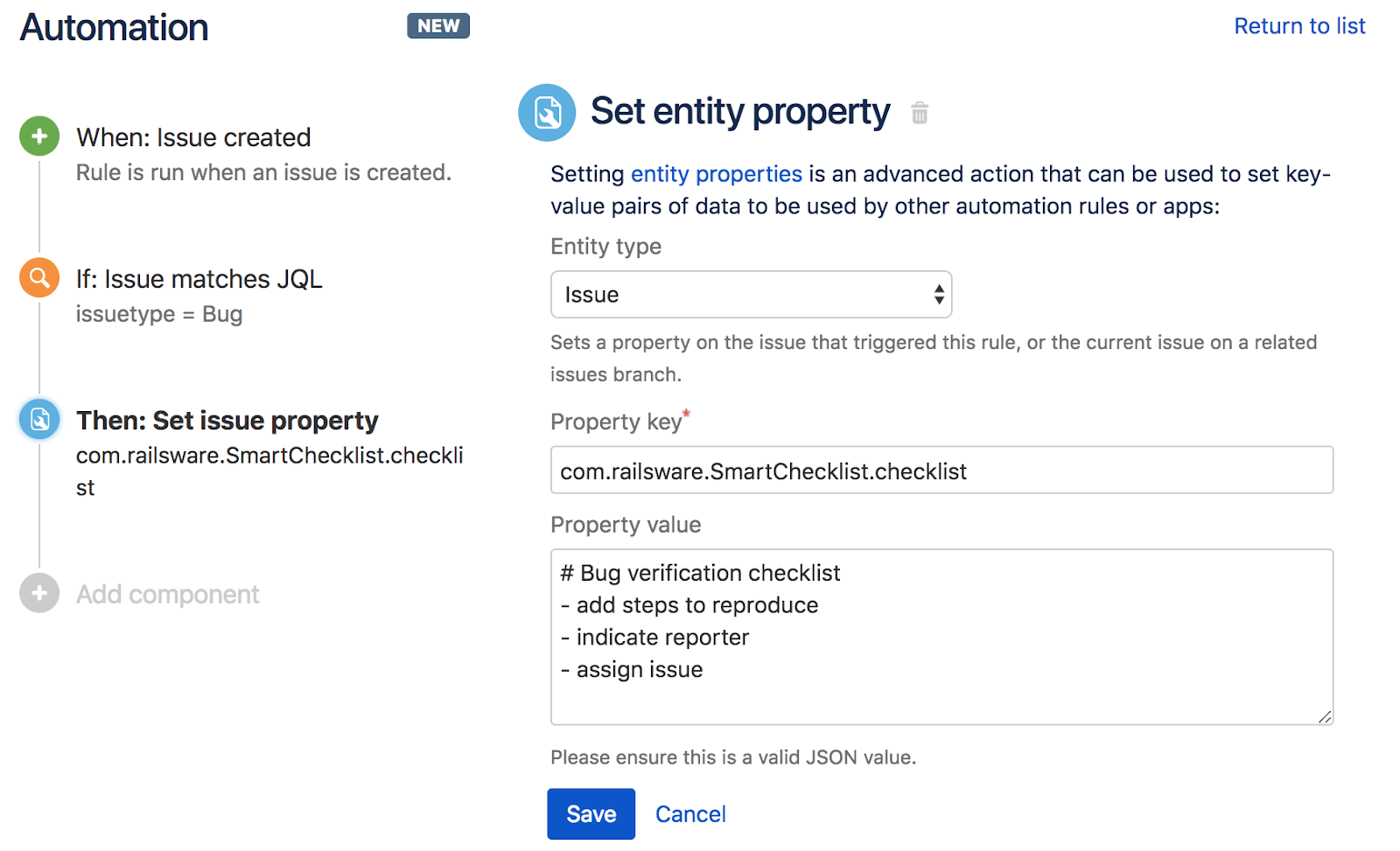Click the NEW badge next to Automation

(x=438, y=26)
